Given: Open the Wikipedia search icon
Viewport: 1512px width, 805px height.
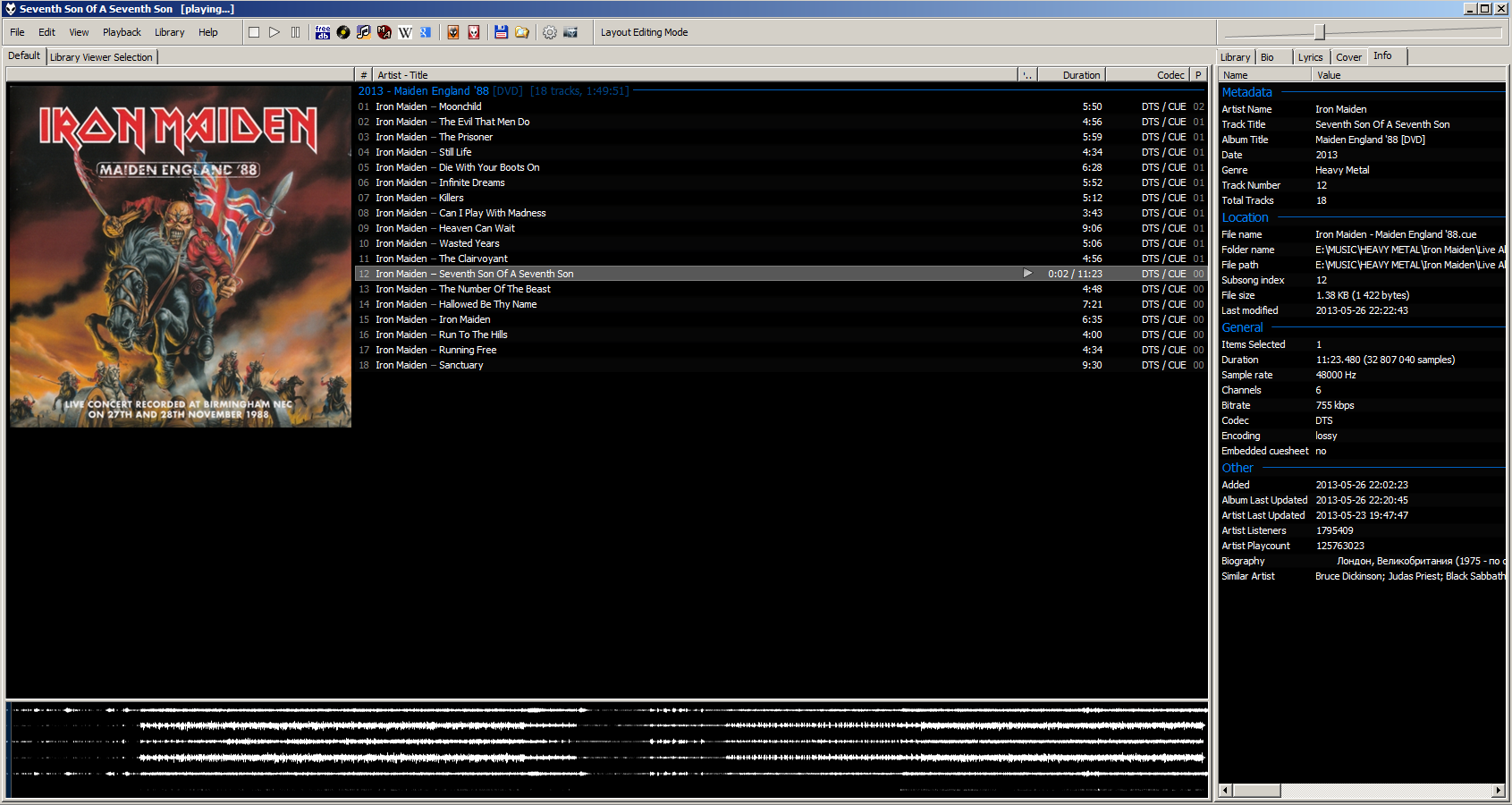Looking at the screenshot, I should (x=405, y=32).
